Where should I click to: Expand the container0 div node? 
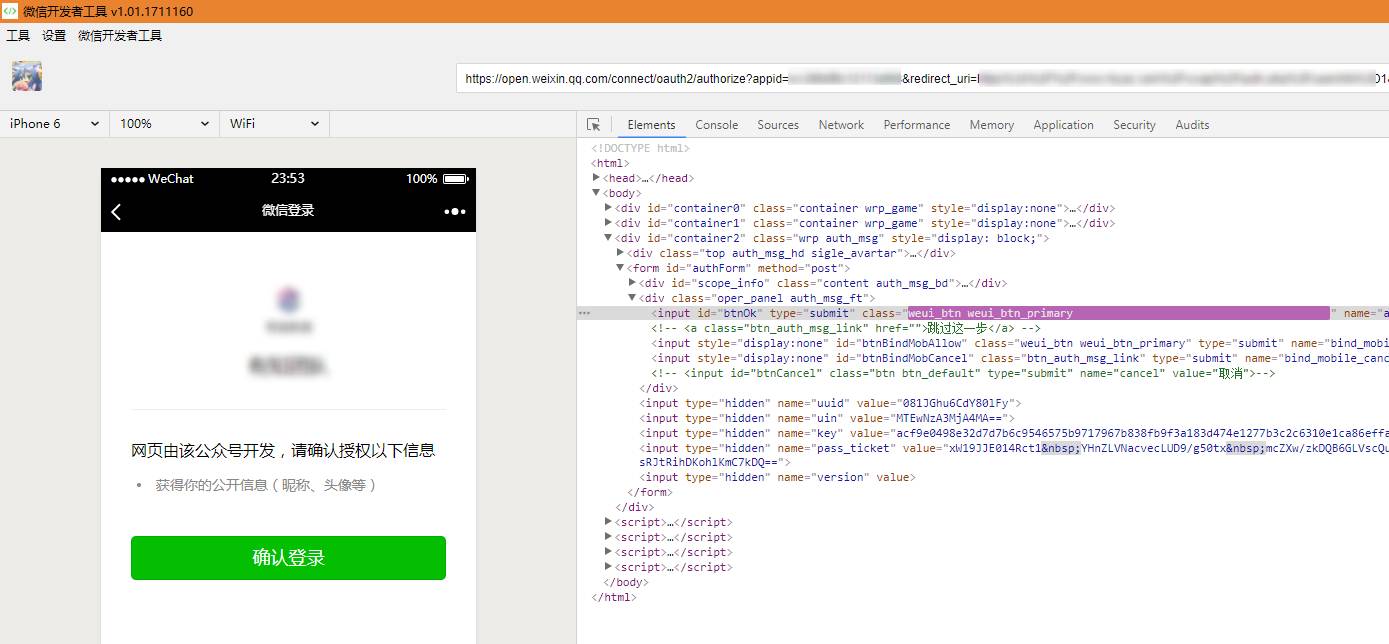[609, 208]
